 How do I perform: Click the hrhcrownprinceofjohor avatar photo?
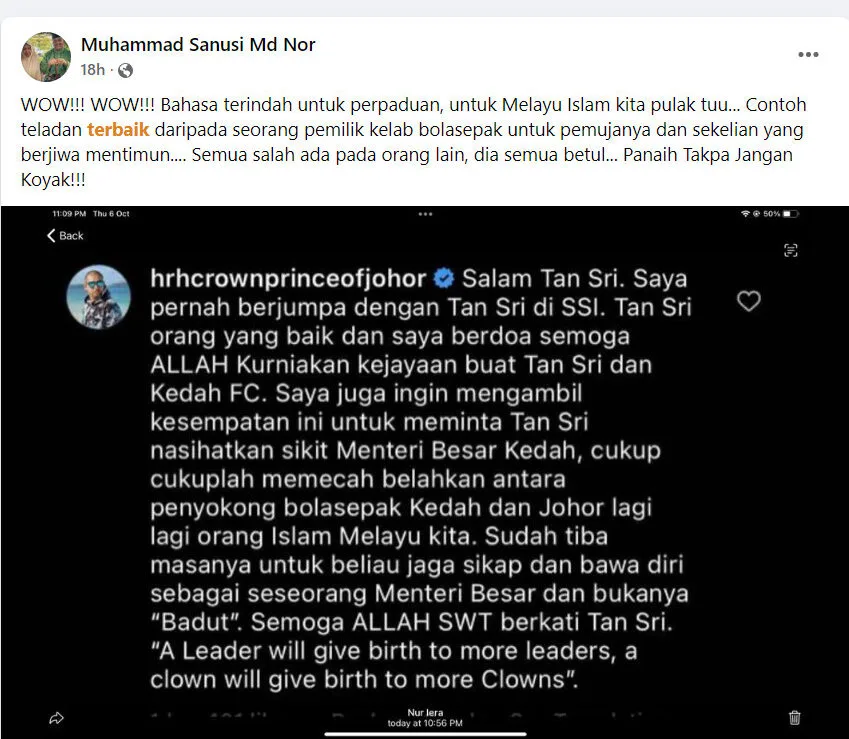click(99, 297)
